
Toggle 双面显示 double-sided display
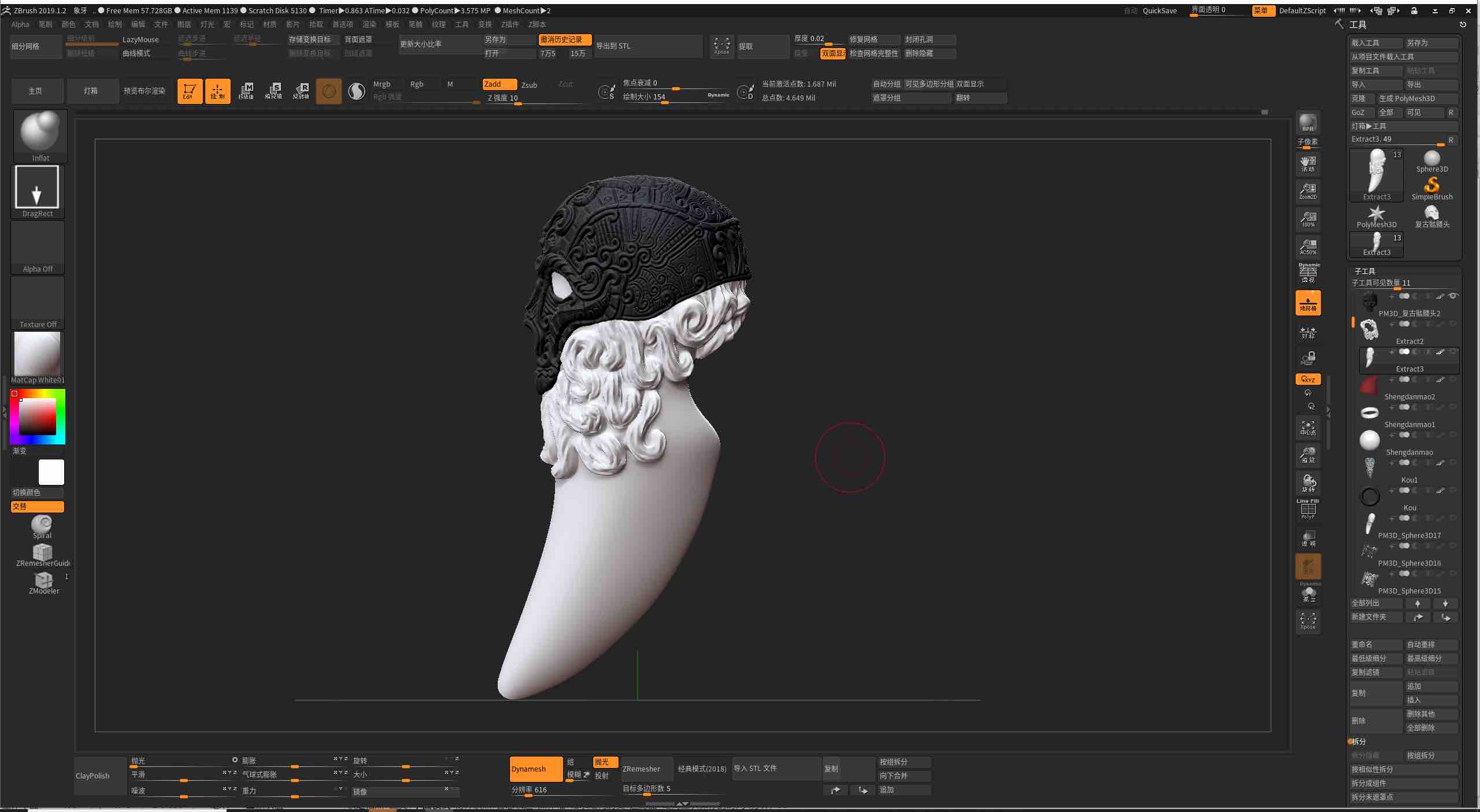pyautogui.click(x=832, y=53)
